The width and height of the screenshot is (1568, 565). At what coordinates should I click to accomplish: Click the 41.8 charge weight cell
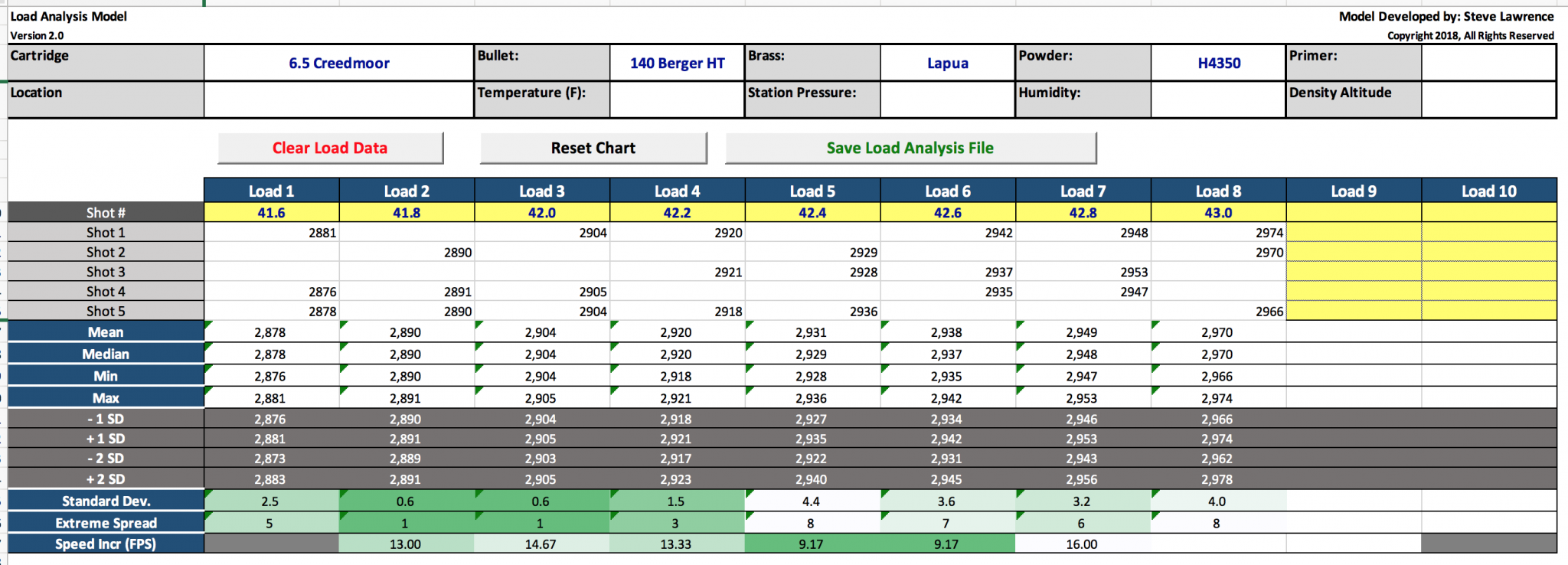[x=407, y=212]
